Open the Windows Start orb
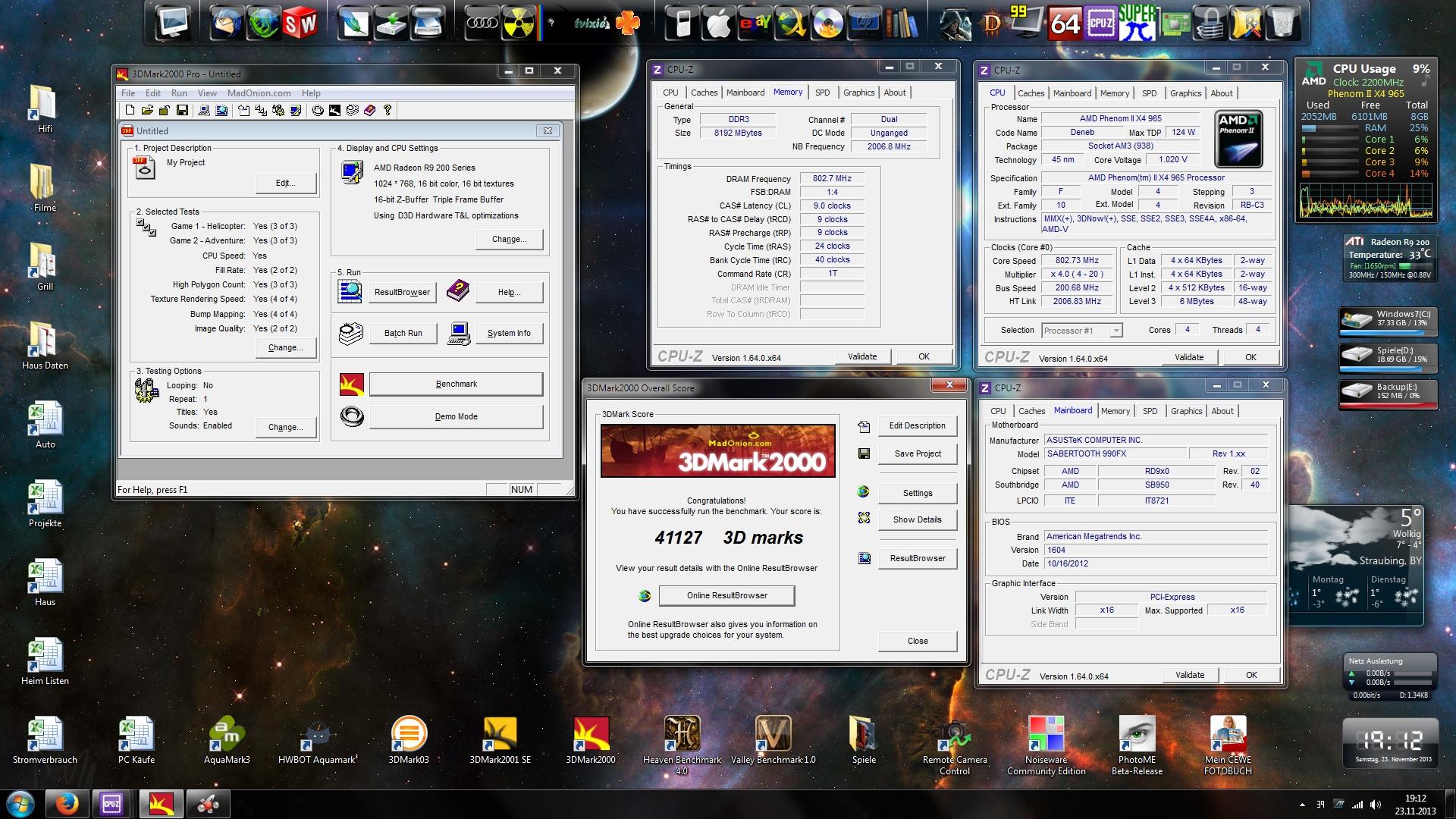 click(20, 804)
